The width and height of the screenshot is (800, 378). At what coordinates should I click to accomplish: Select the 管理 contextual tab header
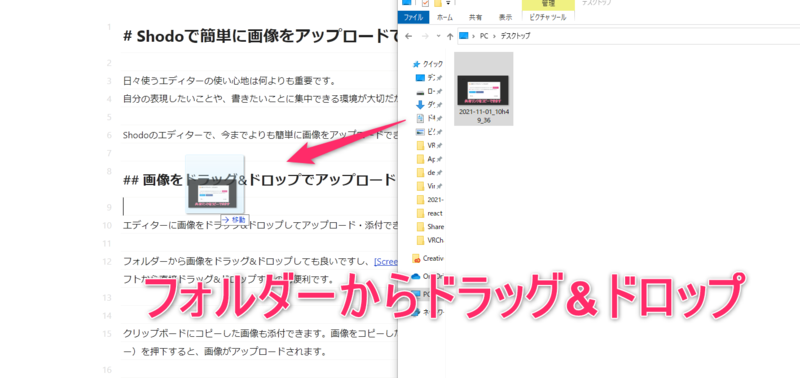click(548, 4)
